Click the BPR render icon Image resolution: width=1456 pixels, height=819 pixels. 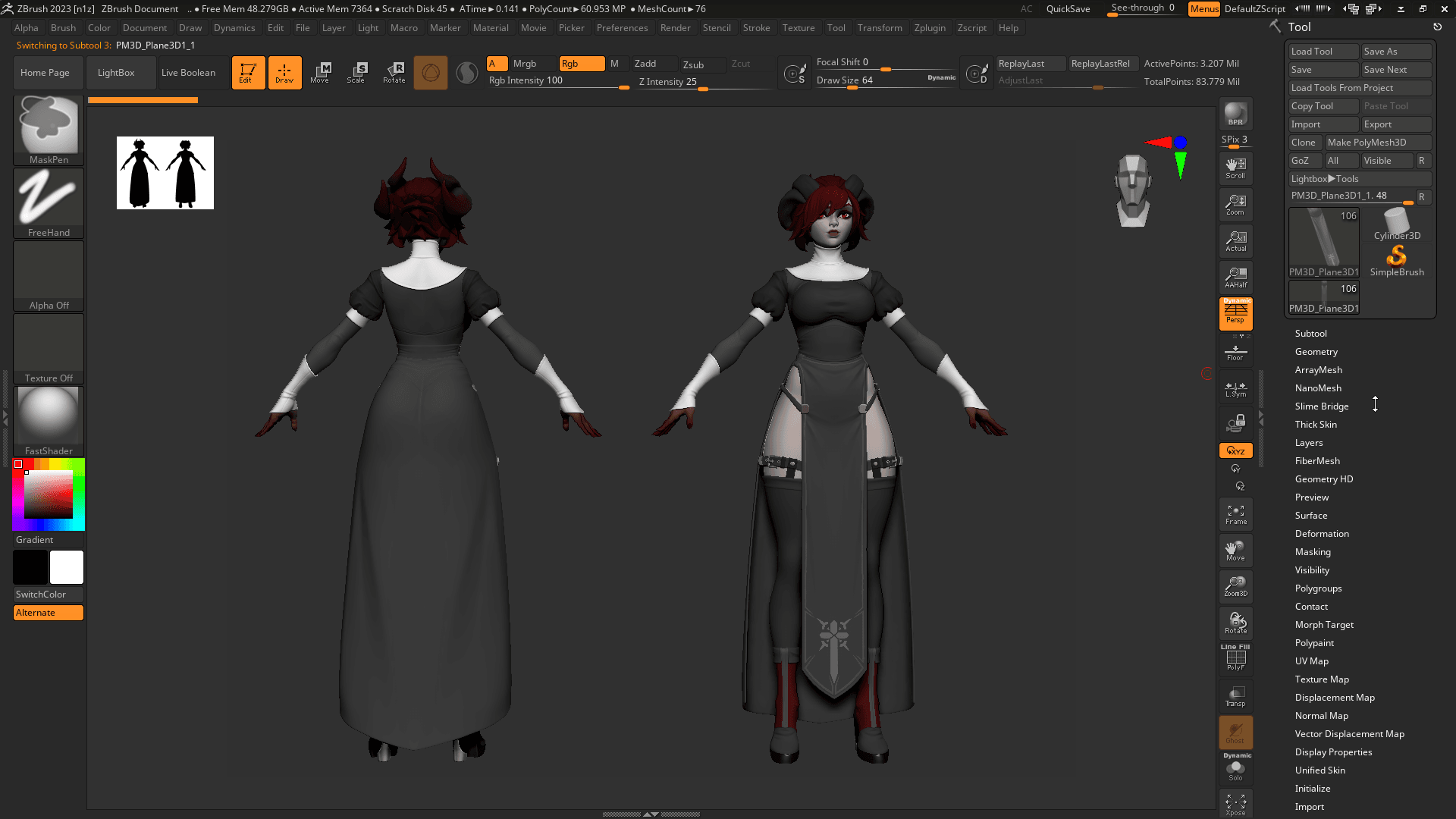[x=1235, y=114]
